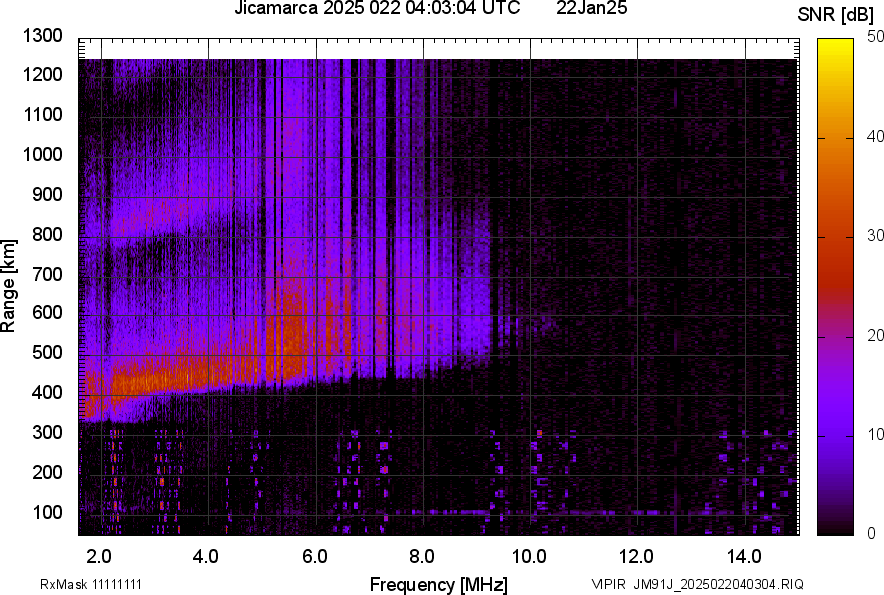Click the orange 40 dB region of colorbar
884x595 pixels.
point(835,140)
